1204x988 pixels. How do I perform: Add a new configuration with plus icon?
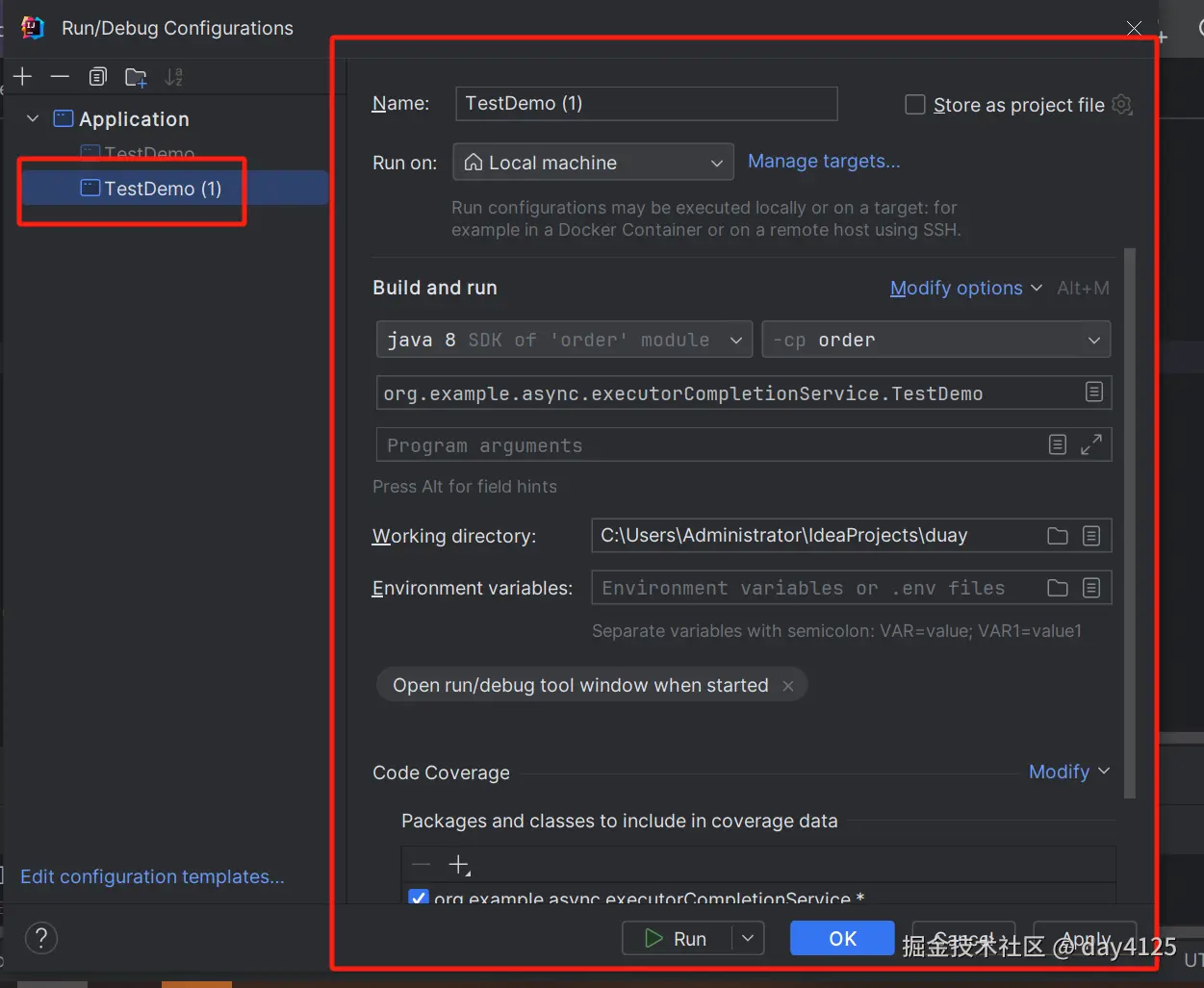click(23, 77)
